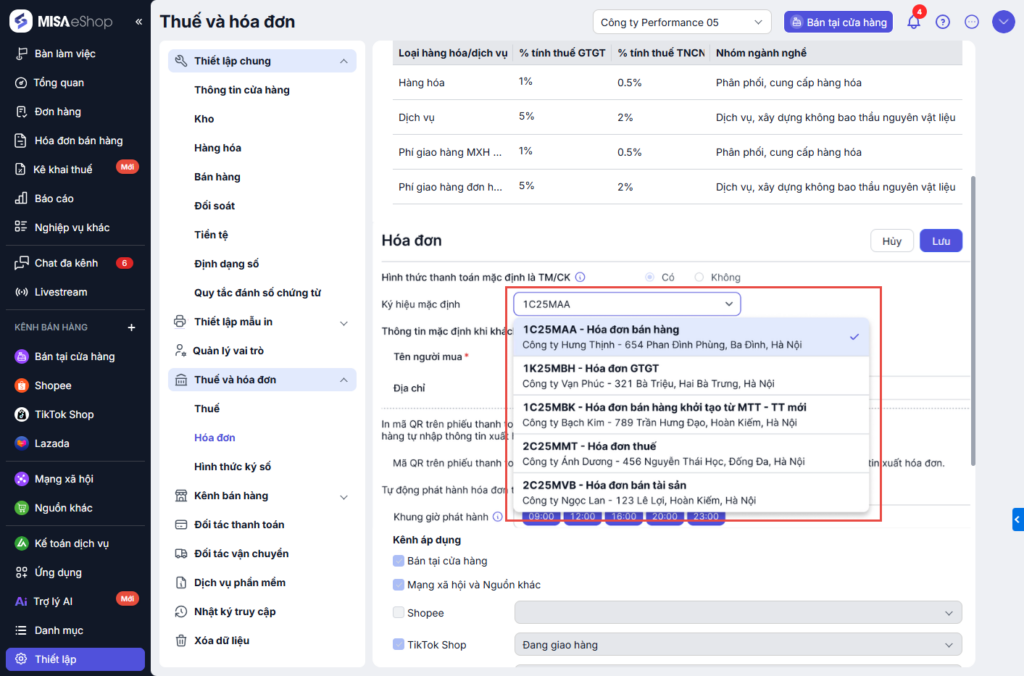Enable the Shopee checkbox
1024x676 pixels.
(398, 613)
